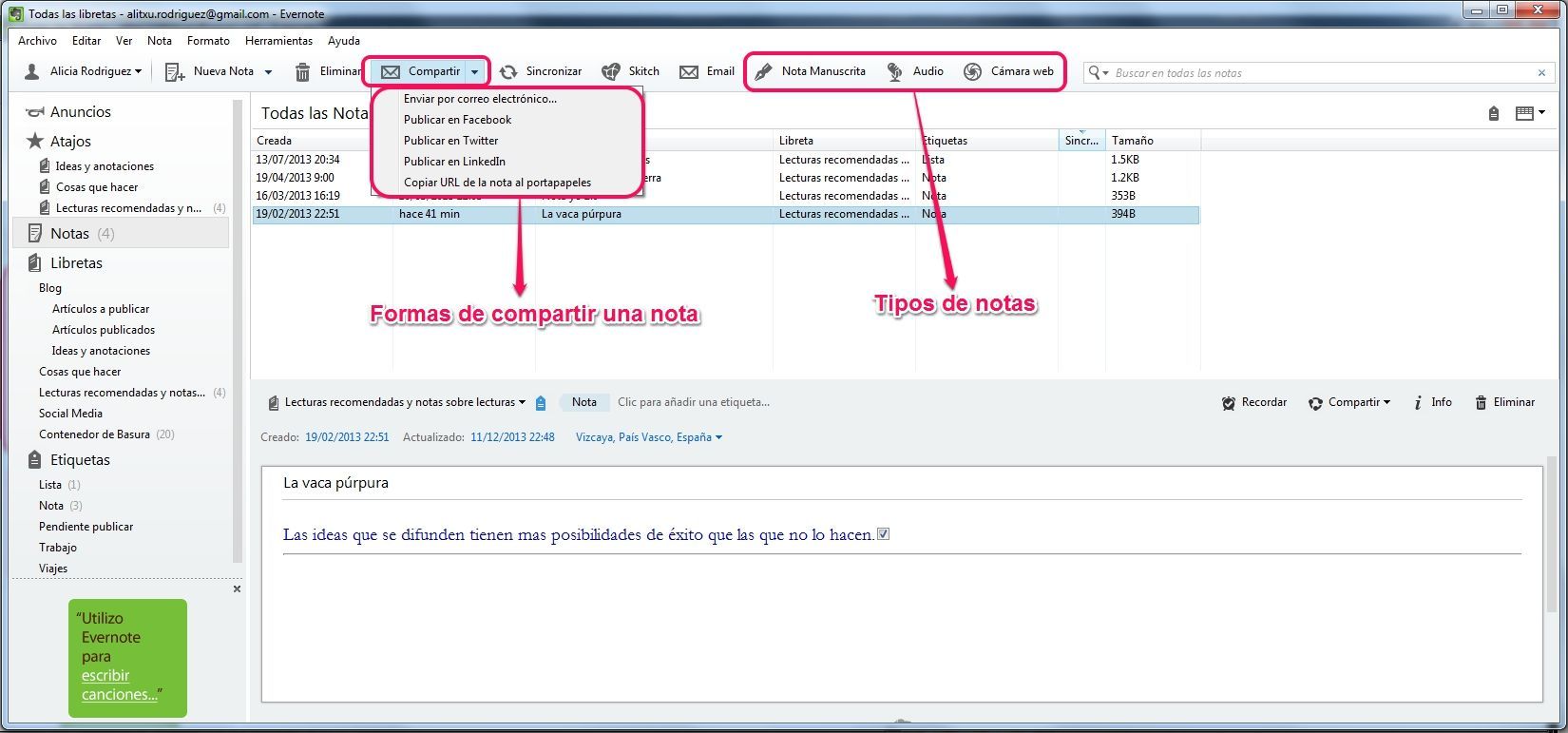Click the Libreta column header

844,141
